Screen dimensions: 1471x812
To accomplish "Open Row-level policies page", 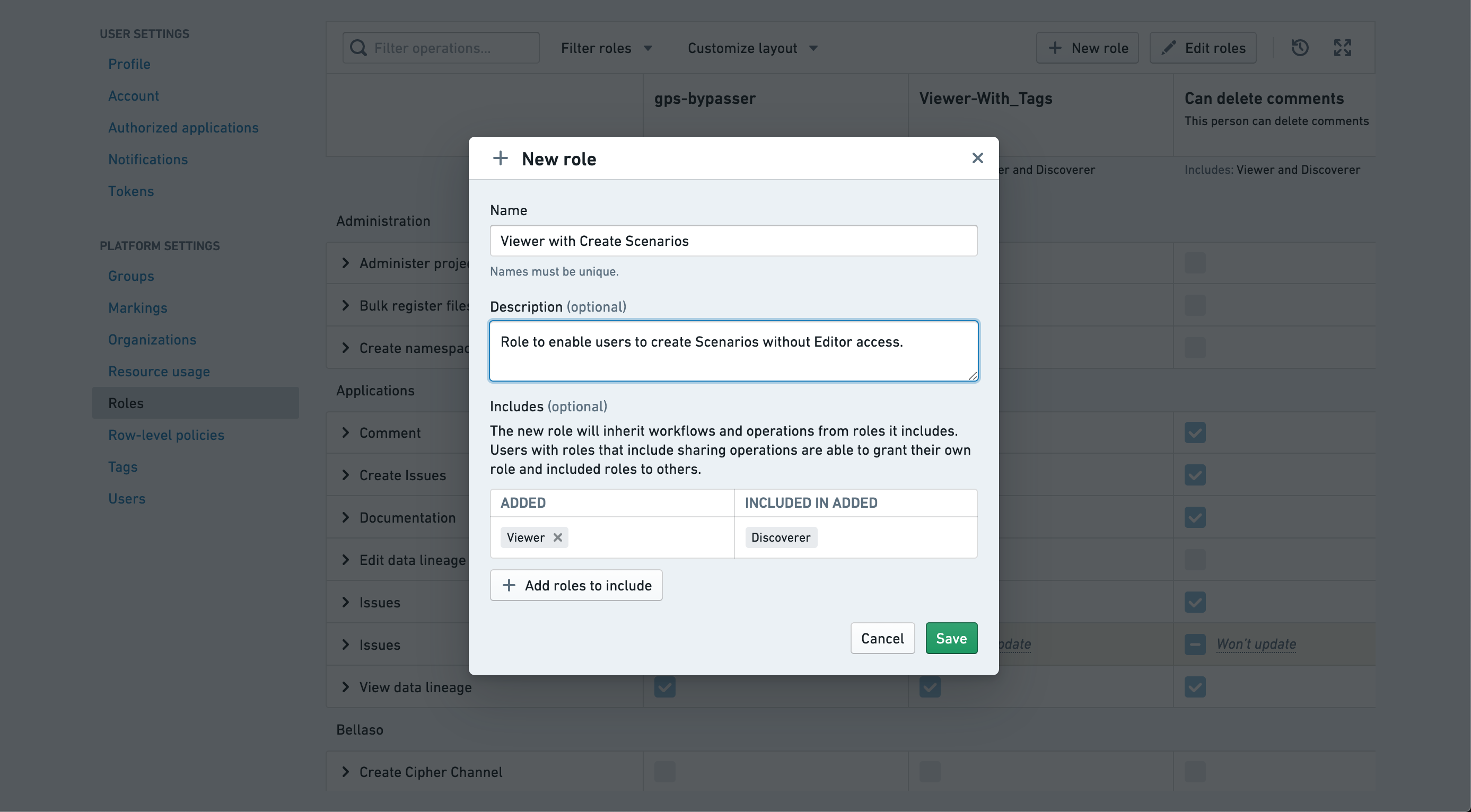I will pos(166,435).
